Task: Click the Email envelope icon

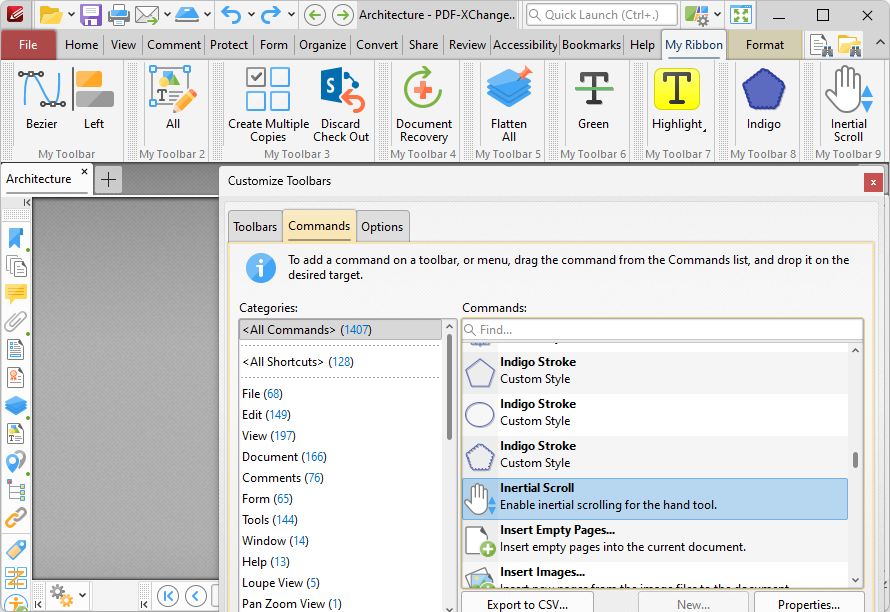Action: (x=146, y=15)
